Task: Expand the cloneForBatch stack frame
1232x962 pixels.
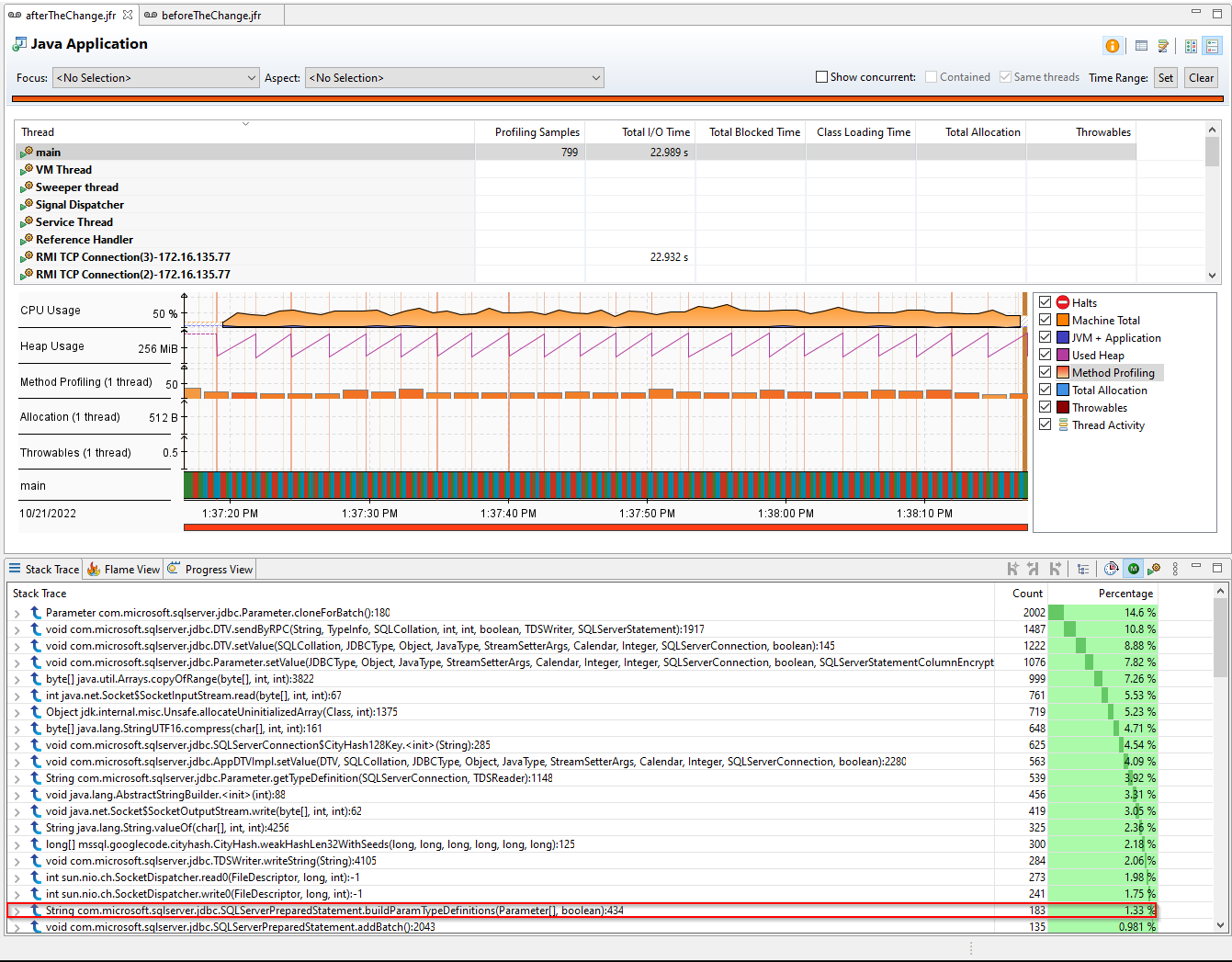Action: coord(17,613)
